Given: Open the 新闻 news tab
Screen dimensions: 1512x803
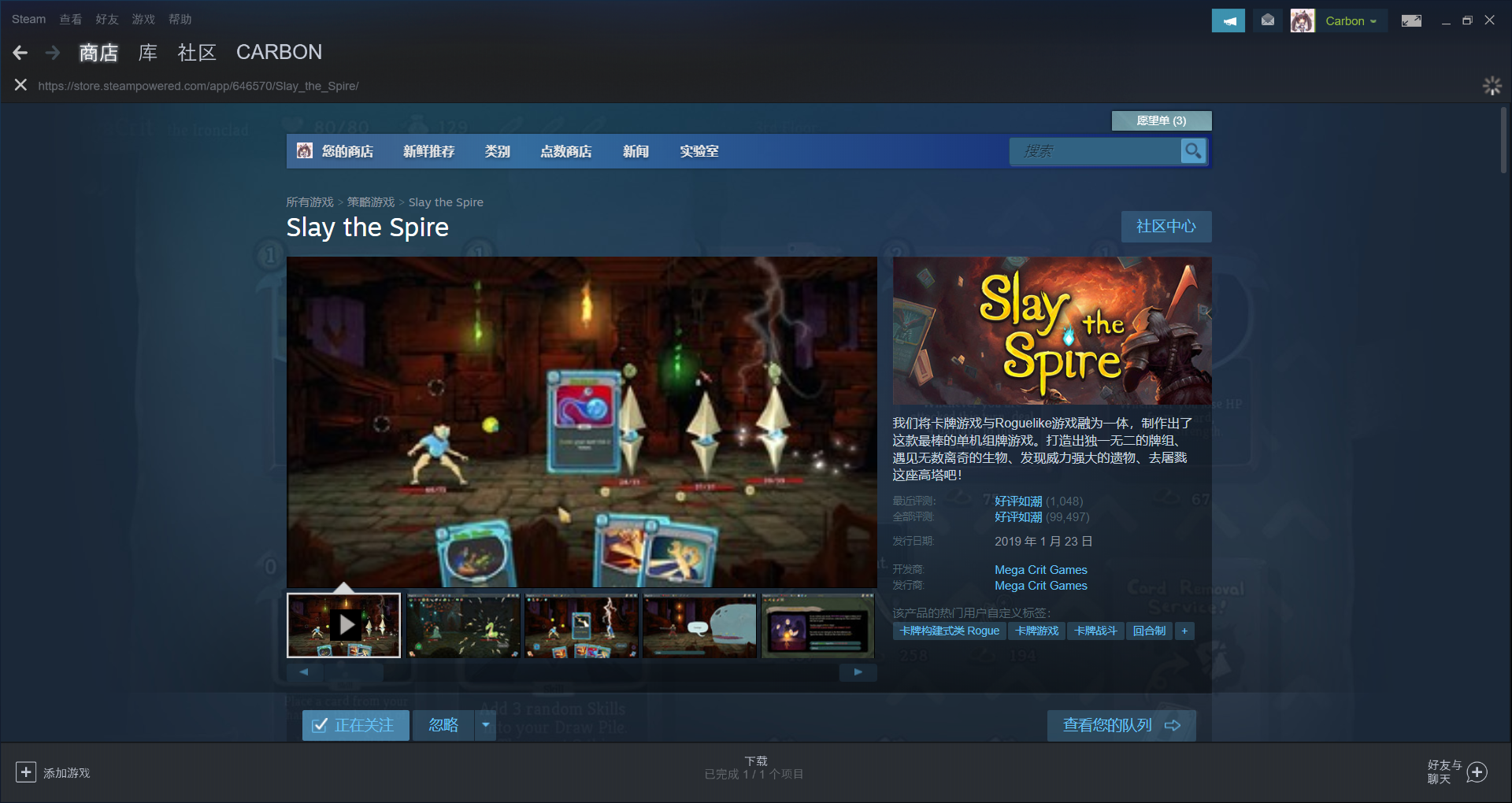Looking at the screenshot, I should click(x=636, y=151).
